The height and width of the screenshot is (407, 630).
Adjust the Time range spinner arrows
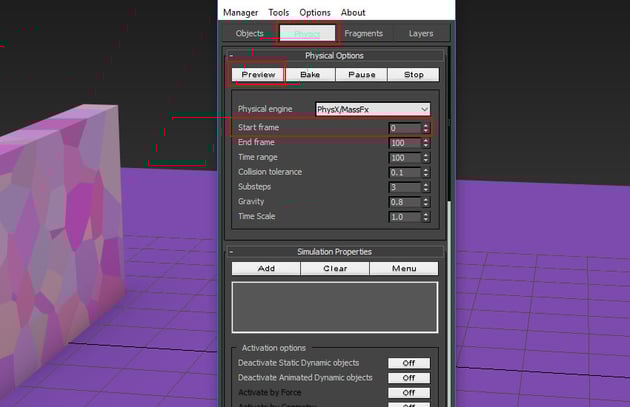425,158
